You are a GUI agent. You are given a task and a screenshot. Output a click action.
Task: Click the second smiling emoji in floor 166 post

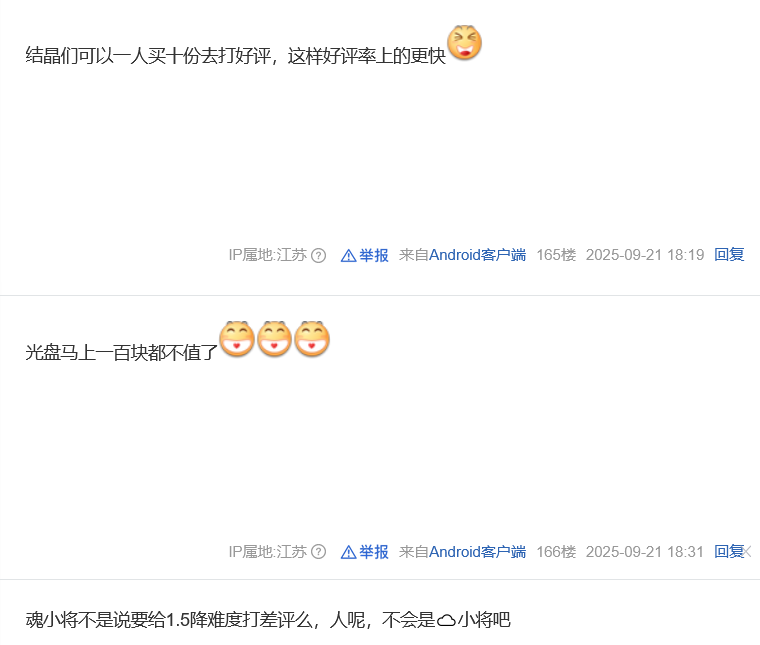pyautogui.click(x=274, y=339)
